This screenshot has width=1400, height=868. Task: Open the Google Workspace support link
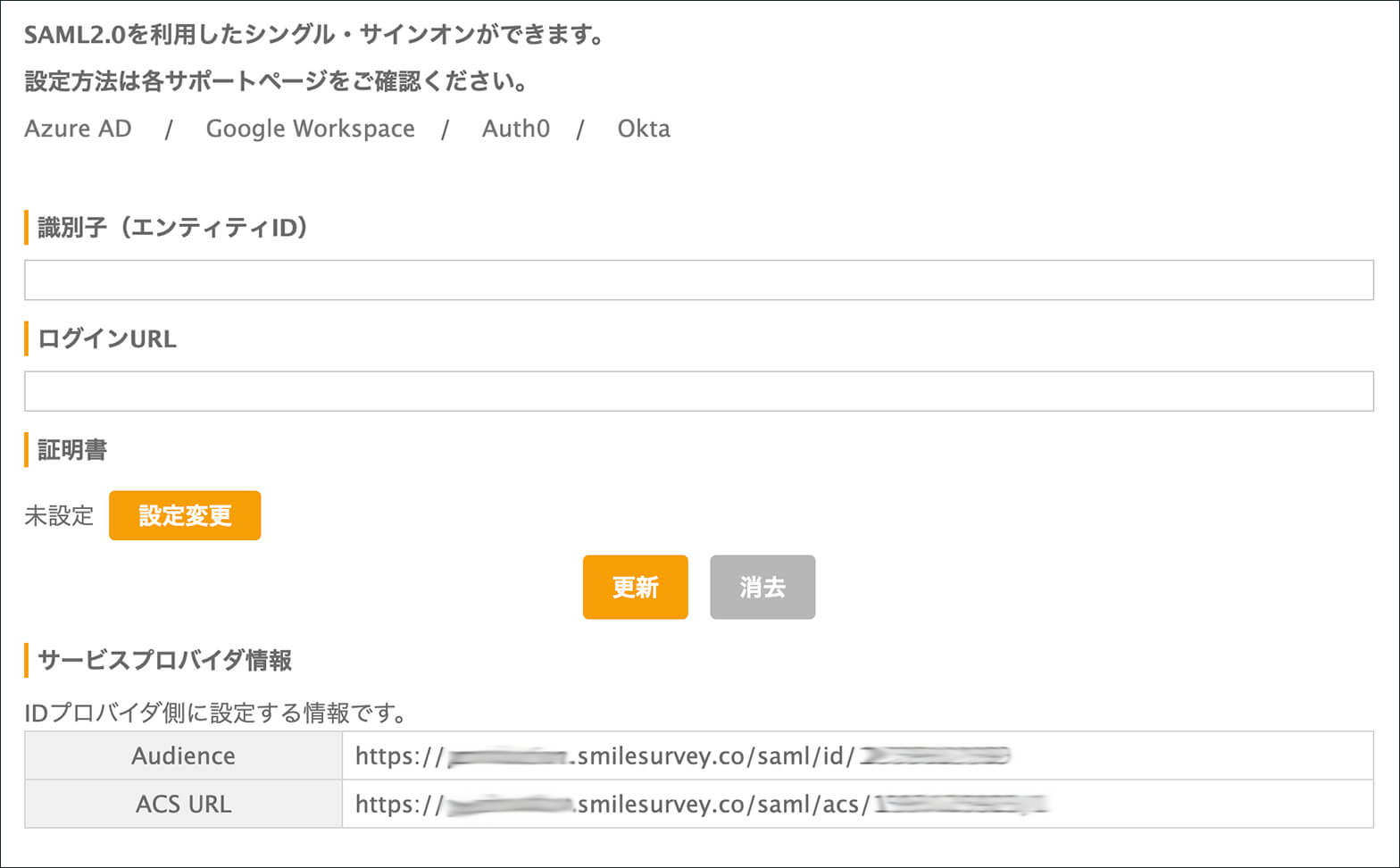point(310,129)
